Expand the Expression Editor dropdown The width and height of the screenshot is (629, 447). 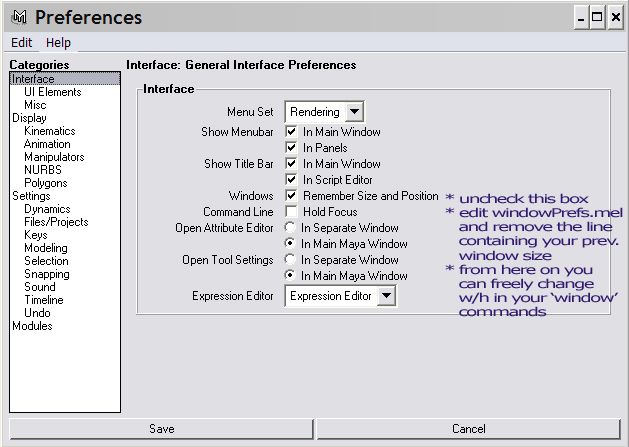click(x=386, y=296)
